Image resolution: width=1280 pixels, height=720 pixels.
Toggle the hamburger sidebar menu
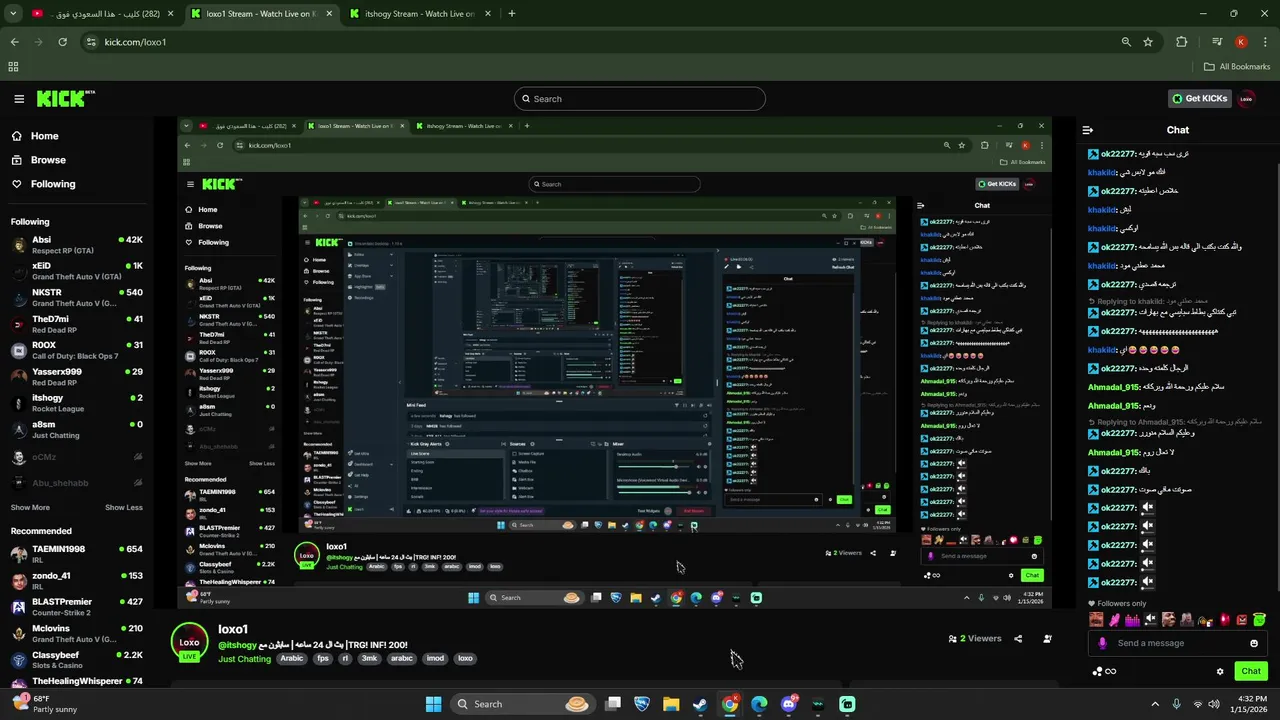click(x=19, y=99)
